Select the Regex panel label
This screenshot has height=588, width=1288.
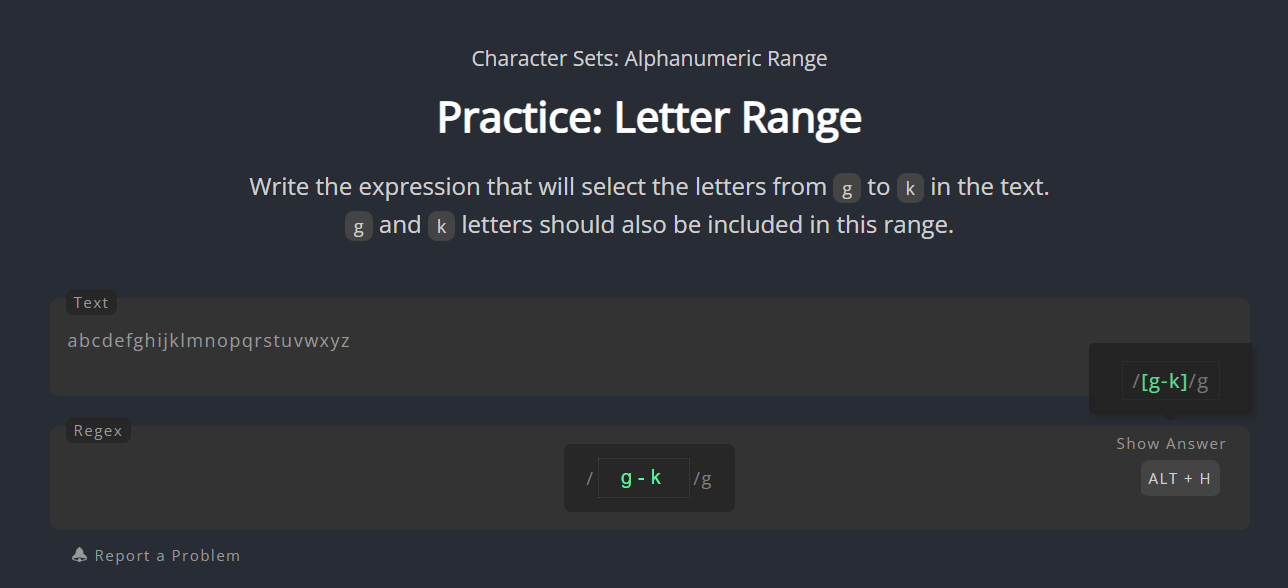point(98,430)
